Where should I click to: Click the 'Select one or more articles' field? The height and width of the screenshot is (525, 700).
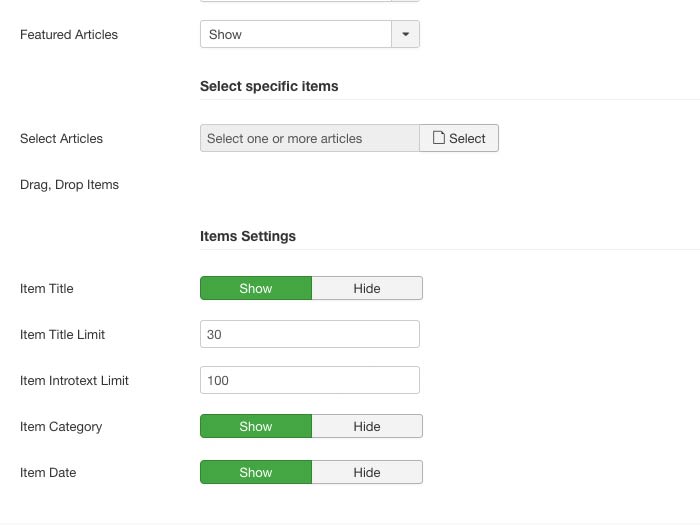(309, 138)
